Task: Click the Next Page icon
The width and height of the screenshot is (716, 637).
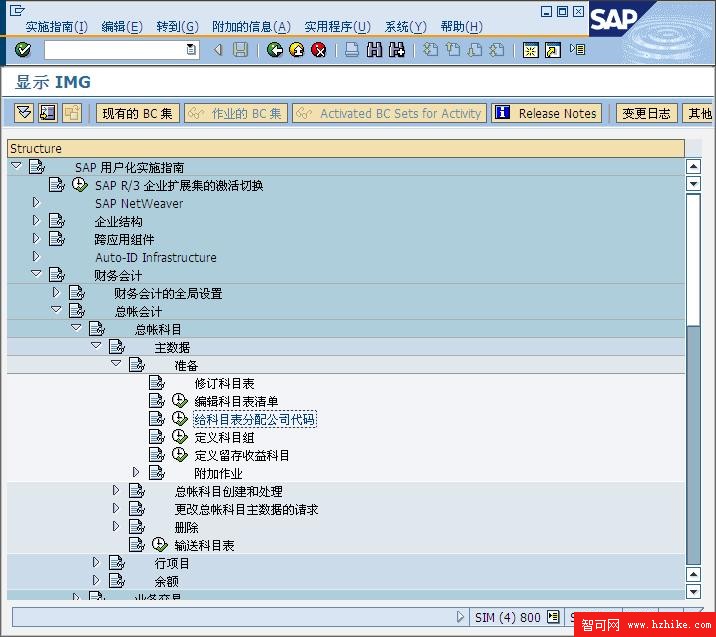Action: pos(475,49)
